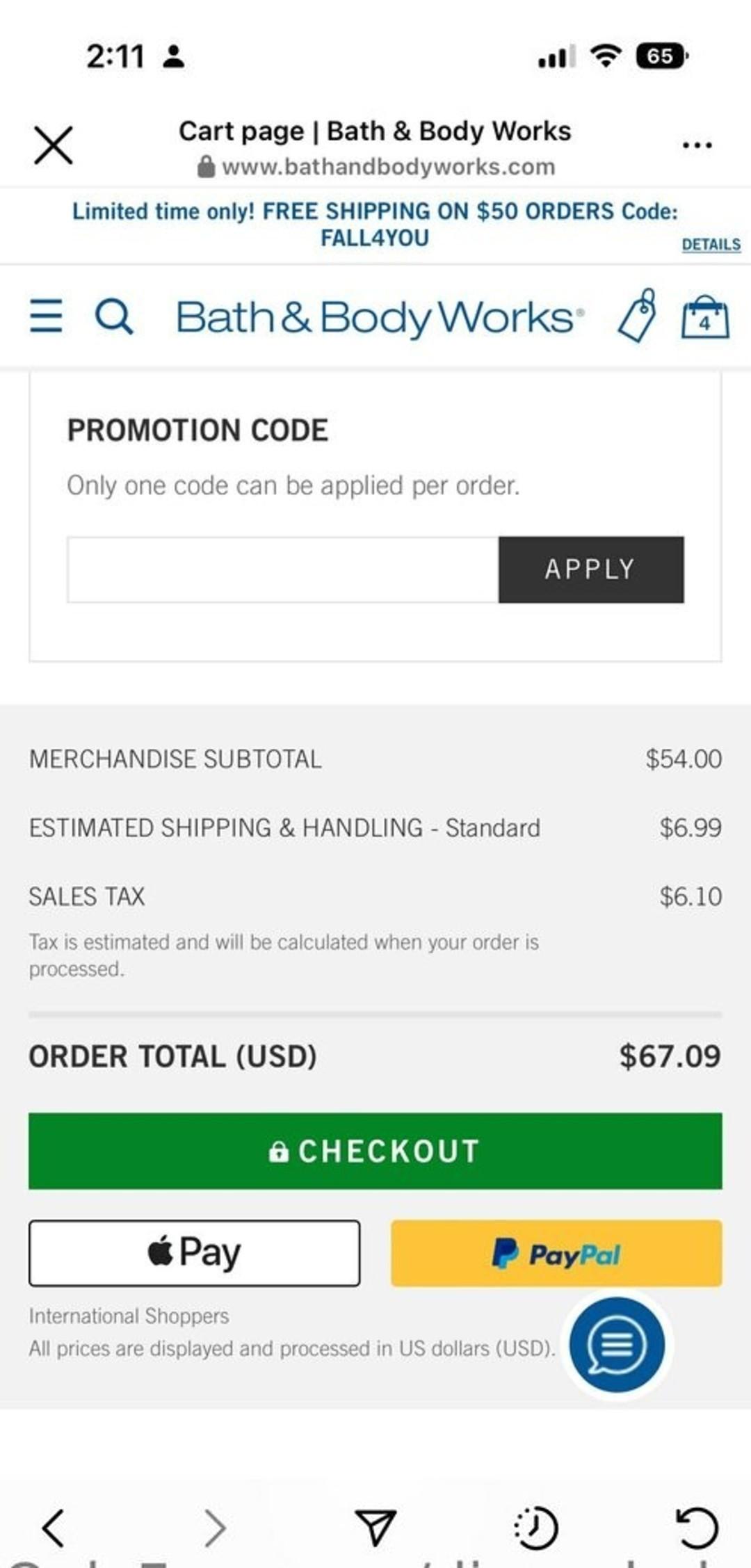Open the shopping bag with 4 items
The image size is (751, 1568).
[x=704, y=318]
